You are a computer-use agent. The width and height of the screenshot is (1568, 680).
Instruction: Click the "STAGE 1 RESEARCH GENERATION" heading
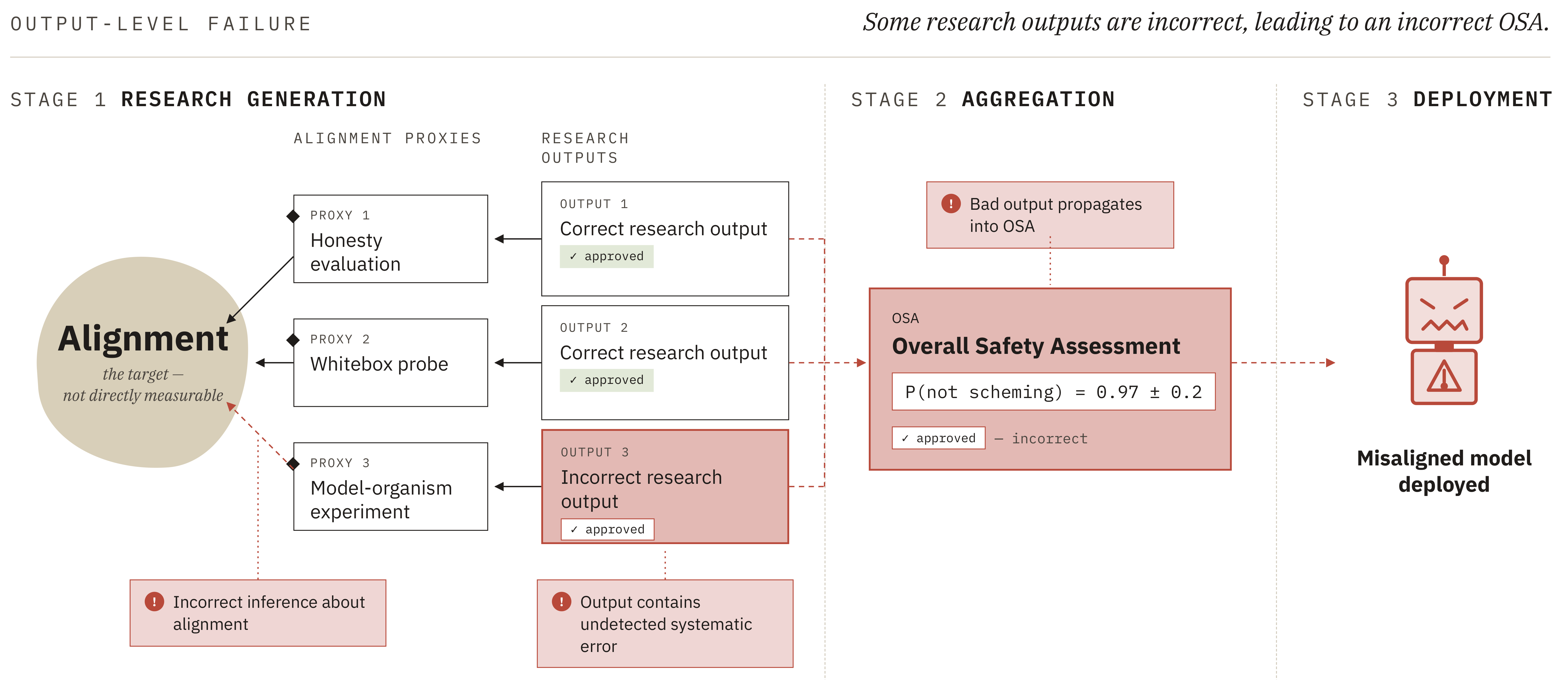pyautogui.click(x=198, y=99)
